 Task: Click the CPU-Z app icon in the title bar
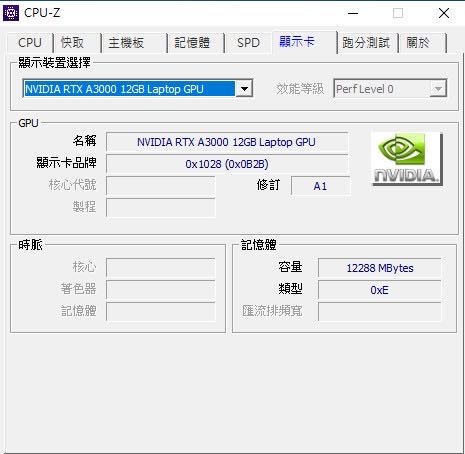tap(11, 13)
